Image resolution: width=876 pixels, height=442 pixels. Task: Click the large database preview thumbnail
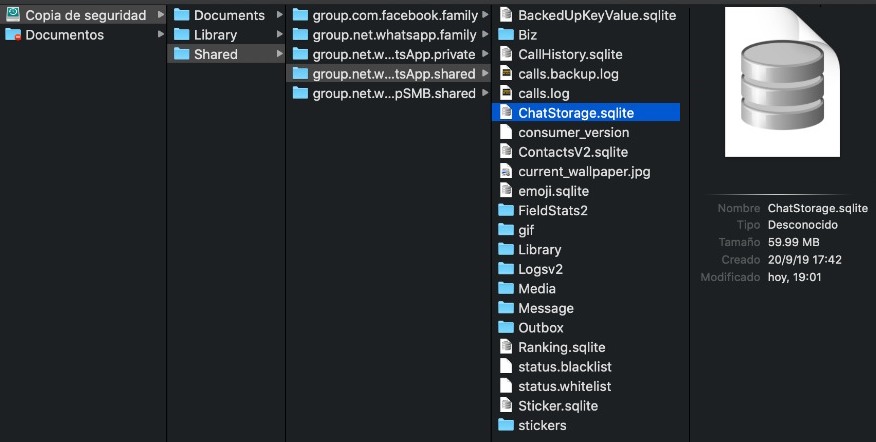tap(782, 82)
